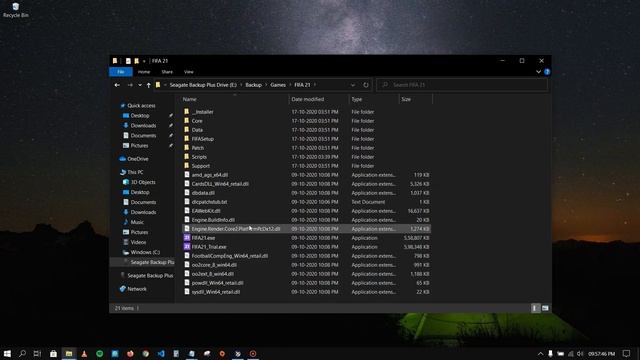Select the dlcpatchstub.txt text document
Screen dimensions: 640x360
[x=209, y=202]
